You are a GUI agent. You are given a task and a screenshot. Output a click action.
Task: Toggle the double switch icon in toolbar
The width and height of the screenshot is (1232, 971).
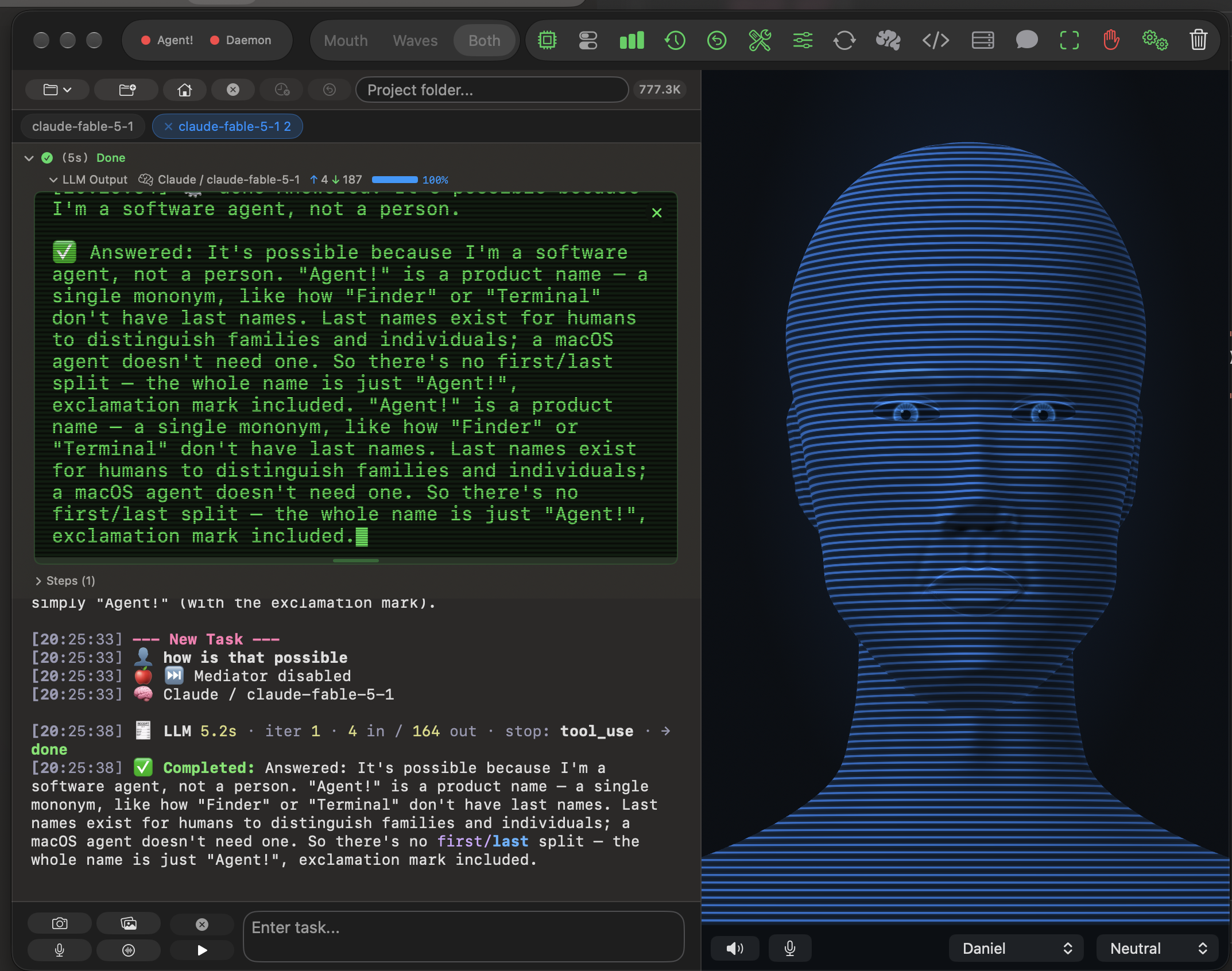(x=588, y=40)
